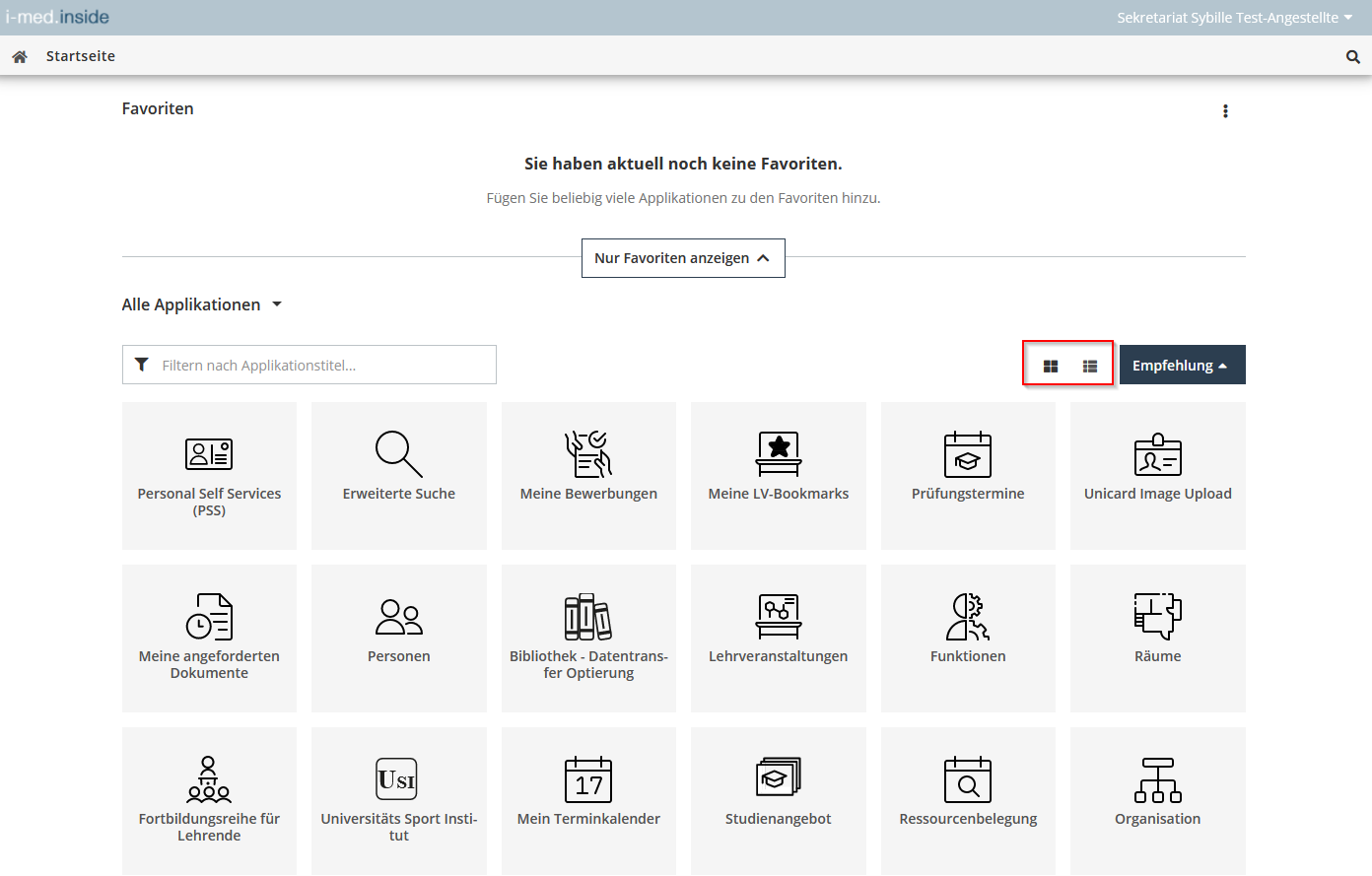This screenshot has width=1372, height=876.
Task: Click the i-med inside logo
Action: pyautogui.click(x=57, y=17)
